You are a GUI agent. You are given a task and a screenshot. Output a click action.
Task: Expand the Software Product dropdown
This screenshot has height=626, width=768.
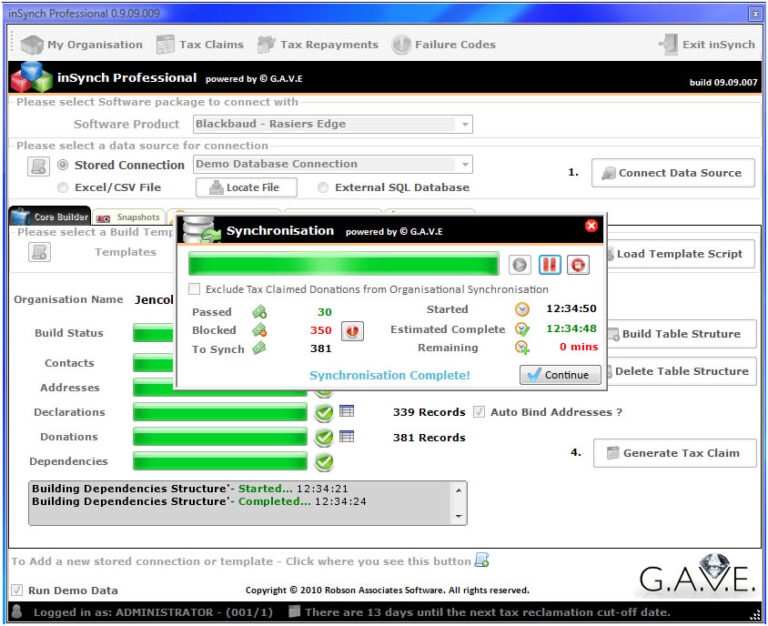coord(463,125)
